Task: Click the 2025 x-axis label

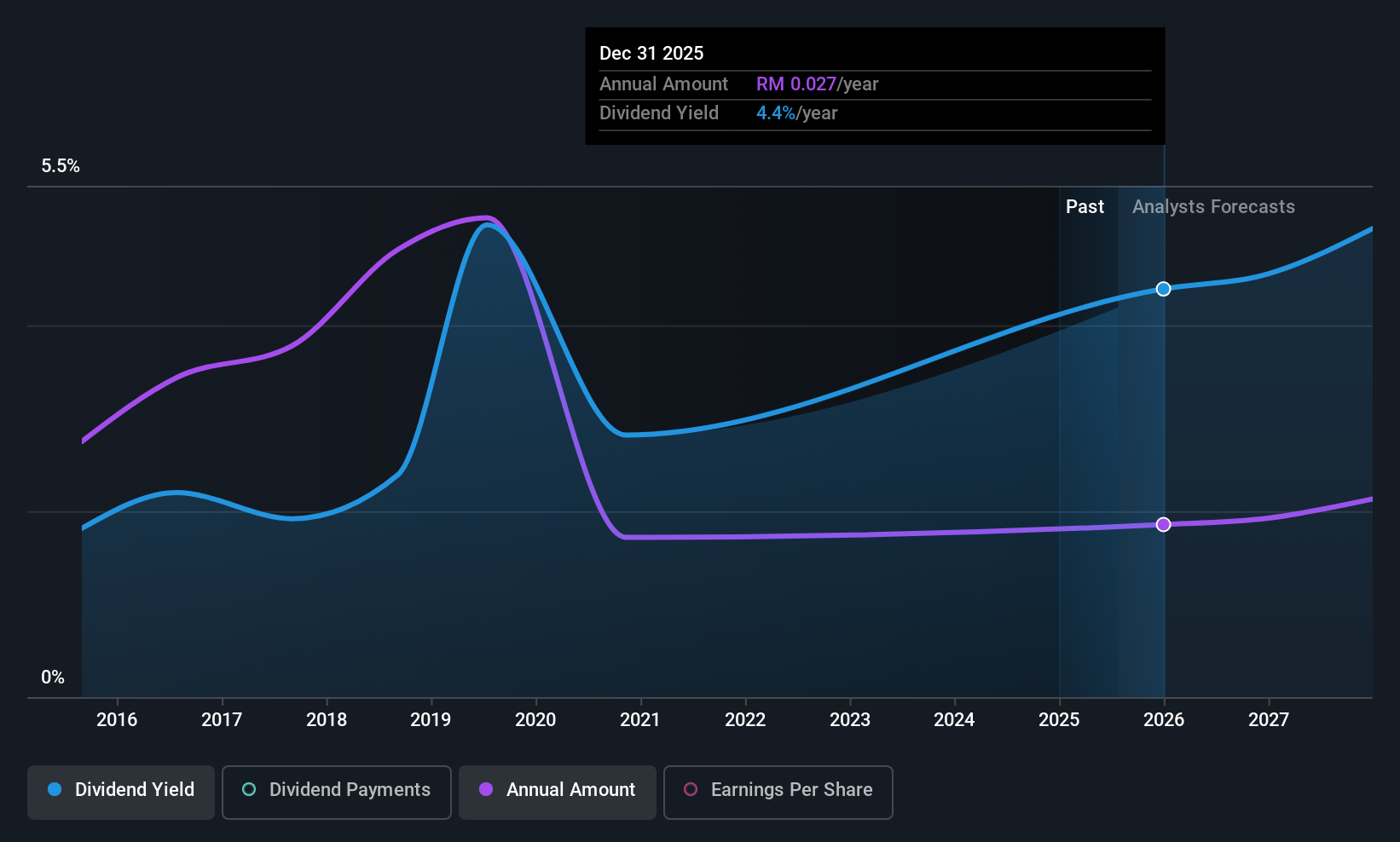Action: (x=1059, y=720)
